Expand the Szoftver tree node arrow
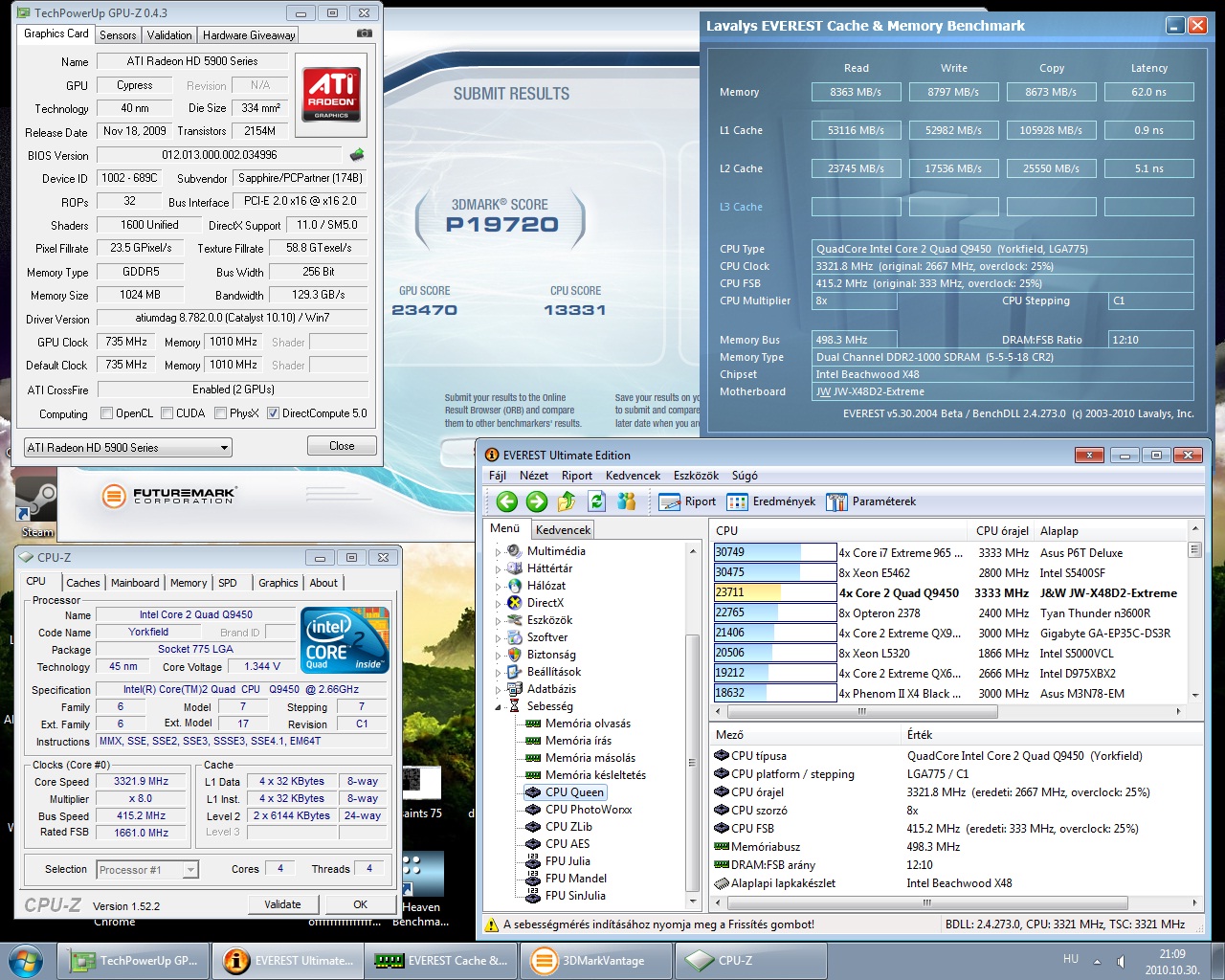 point(498,638)
